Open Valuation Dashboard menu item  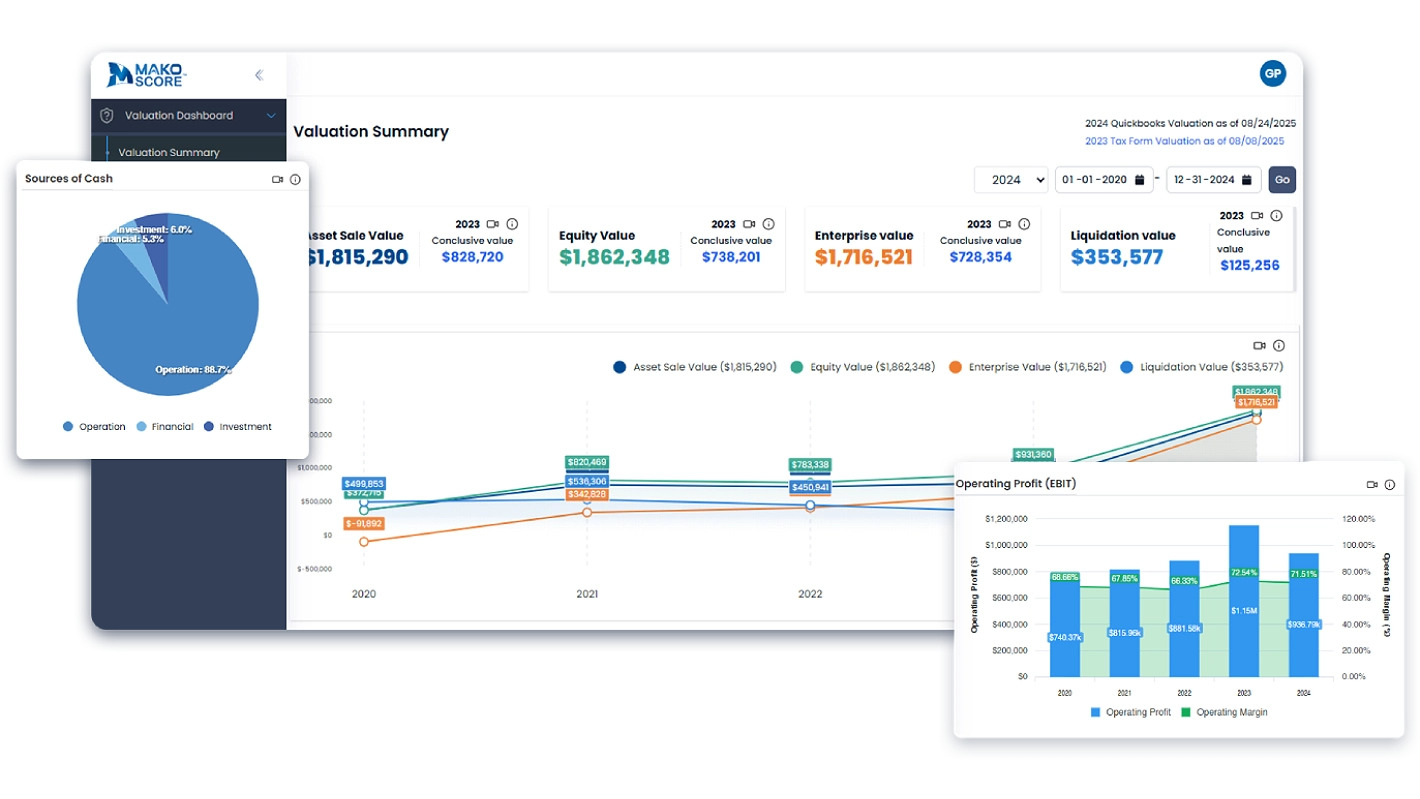(178, 116)
